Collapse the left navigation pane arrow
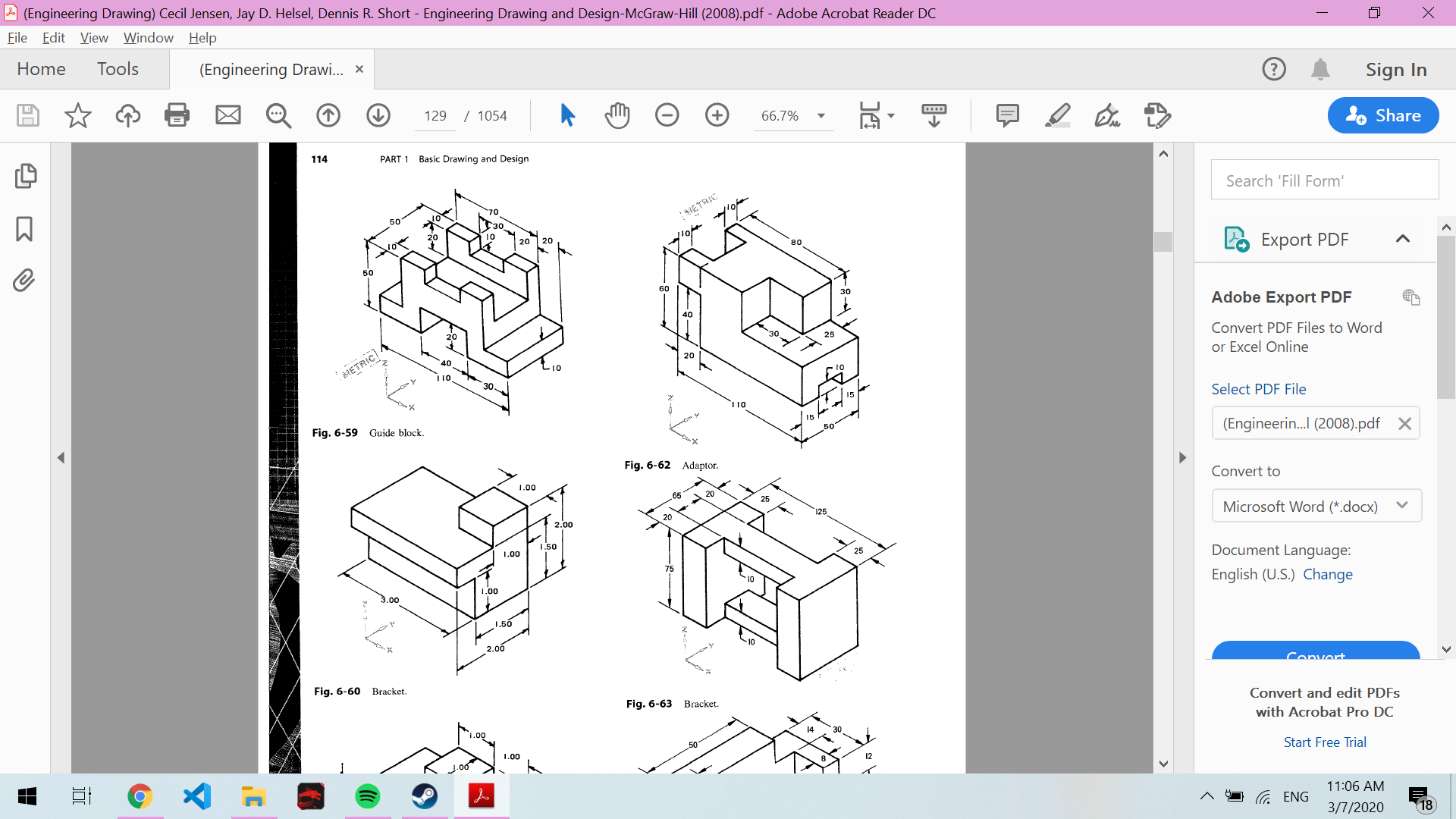Screen dimensions: 1456x819 point(61,457)
